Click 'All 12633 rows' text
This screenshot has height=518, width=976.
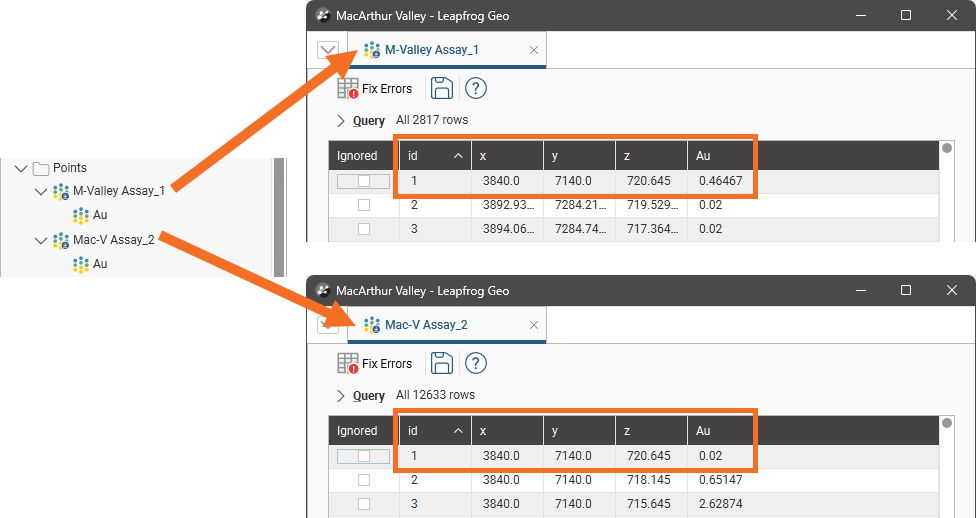(x=435, y=395)
